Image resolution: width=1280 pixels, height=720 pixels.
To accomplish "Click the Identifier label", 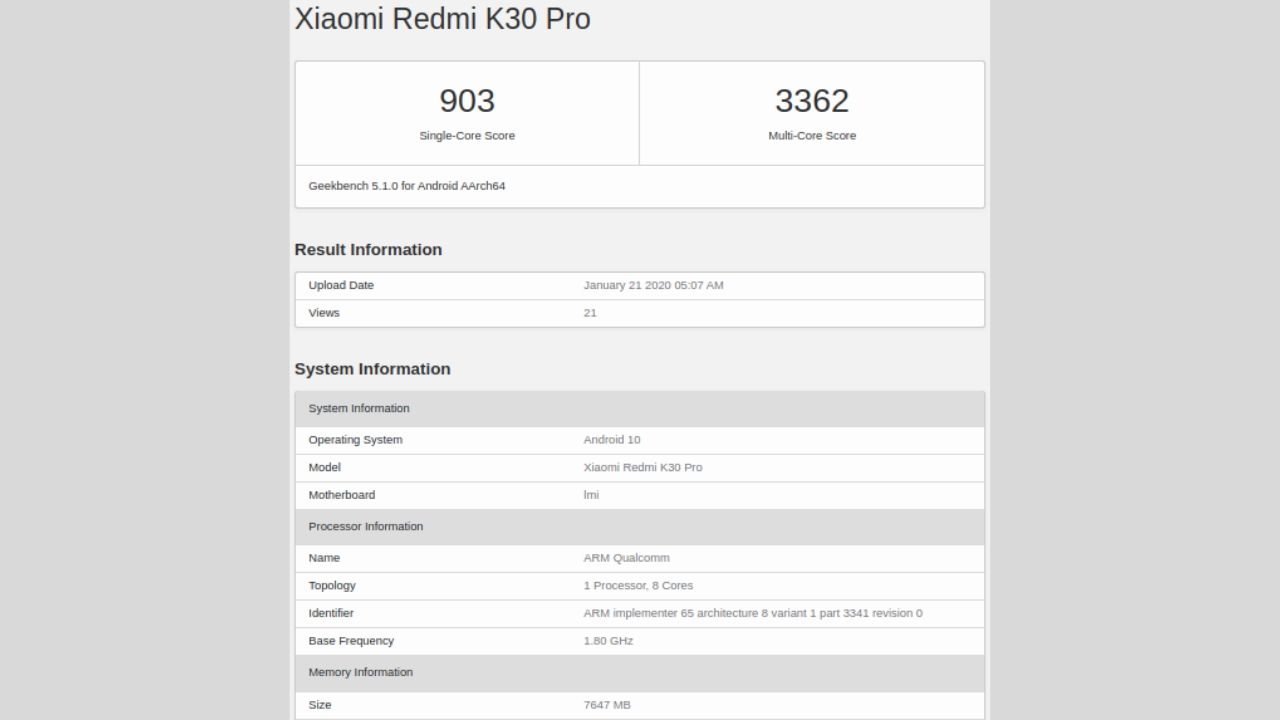I will 331,613.
